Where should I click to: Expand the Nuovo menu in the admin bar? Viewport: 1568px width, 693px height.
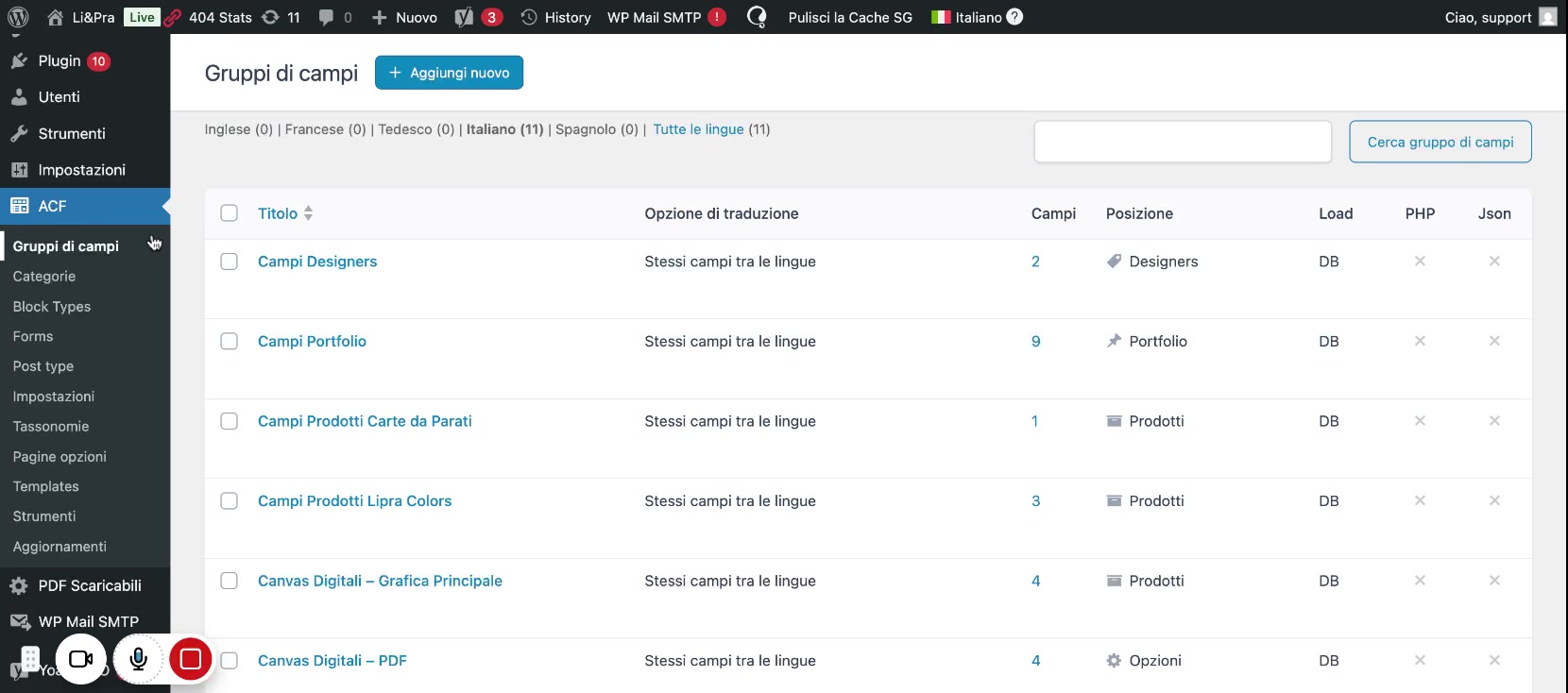[405, 17]
